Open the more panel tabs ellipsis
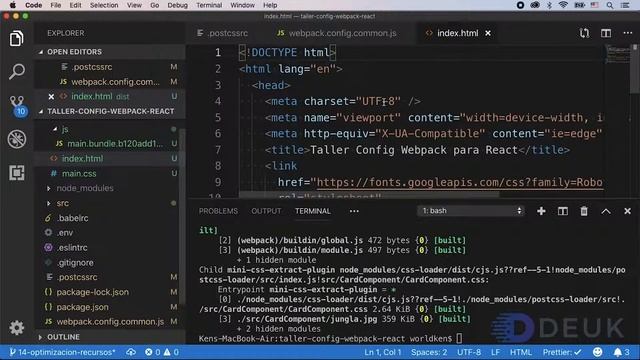Viewport: 640px width, 360px height. point(354,211)
